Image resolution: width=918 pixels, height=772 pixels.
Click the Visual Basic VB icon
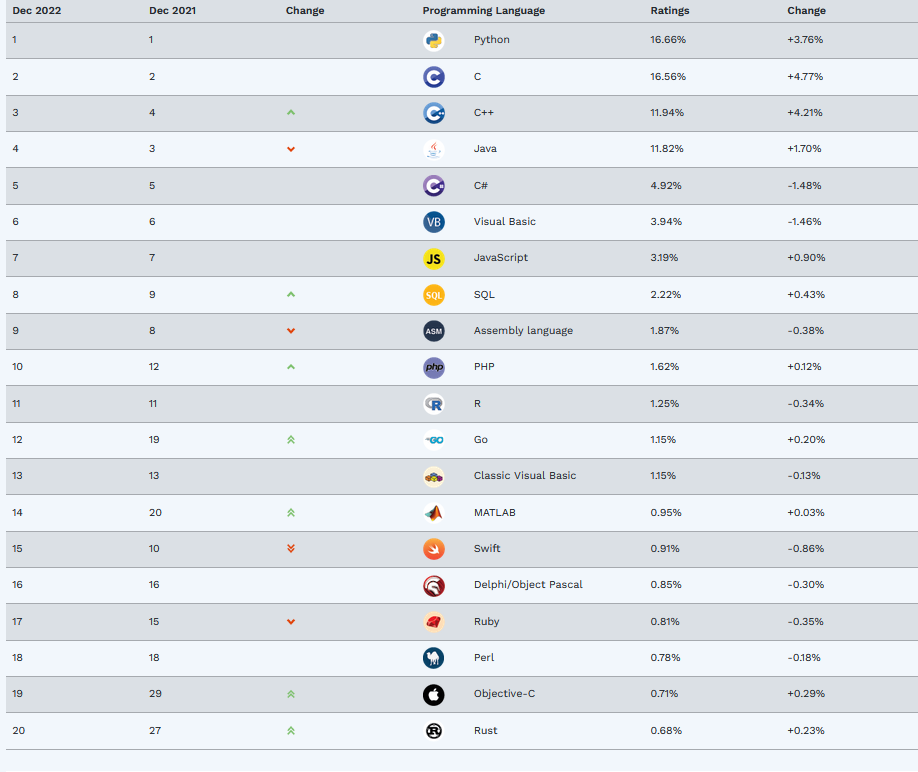click(x=433, y=222)
